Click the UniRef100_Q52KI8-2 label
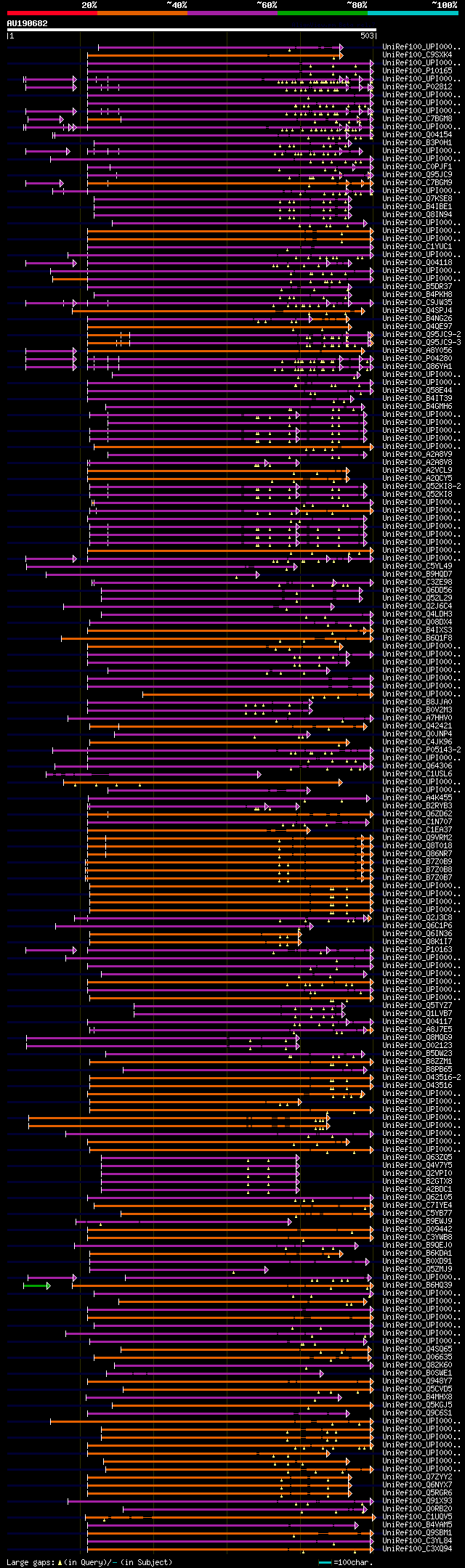The image size is (465, 1568). 421,486
